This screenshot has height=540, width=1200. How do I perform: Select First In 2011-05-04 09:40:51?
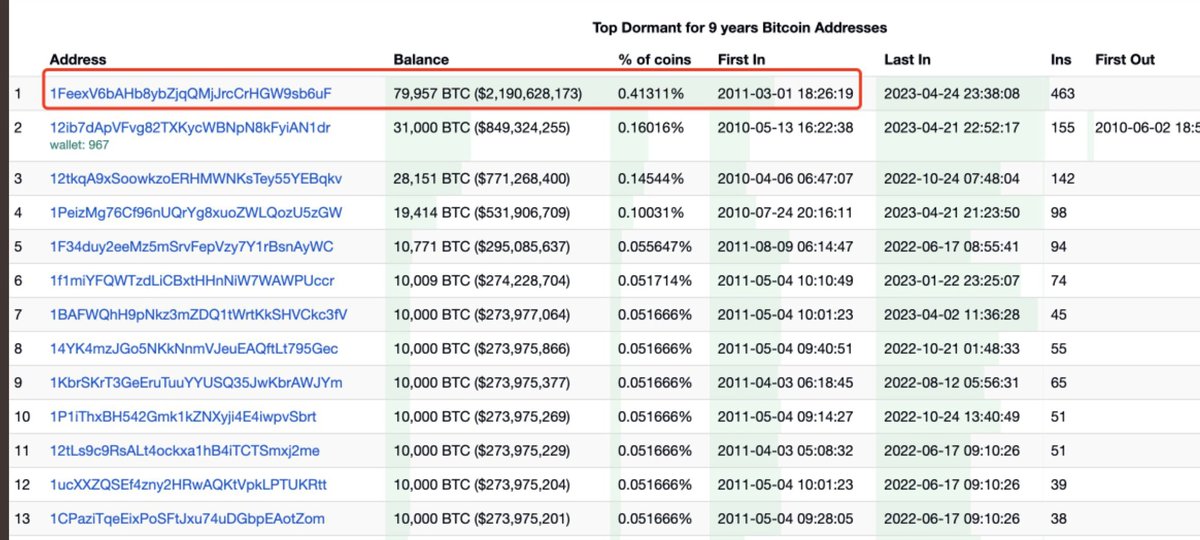pos(786,349)
